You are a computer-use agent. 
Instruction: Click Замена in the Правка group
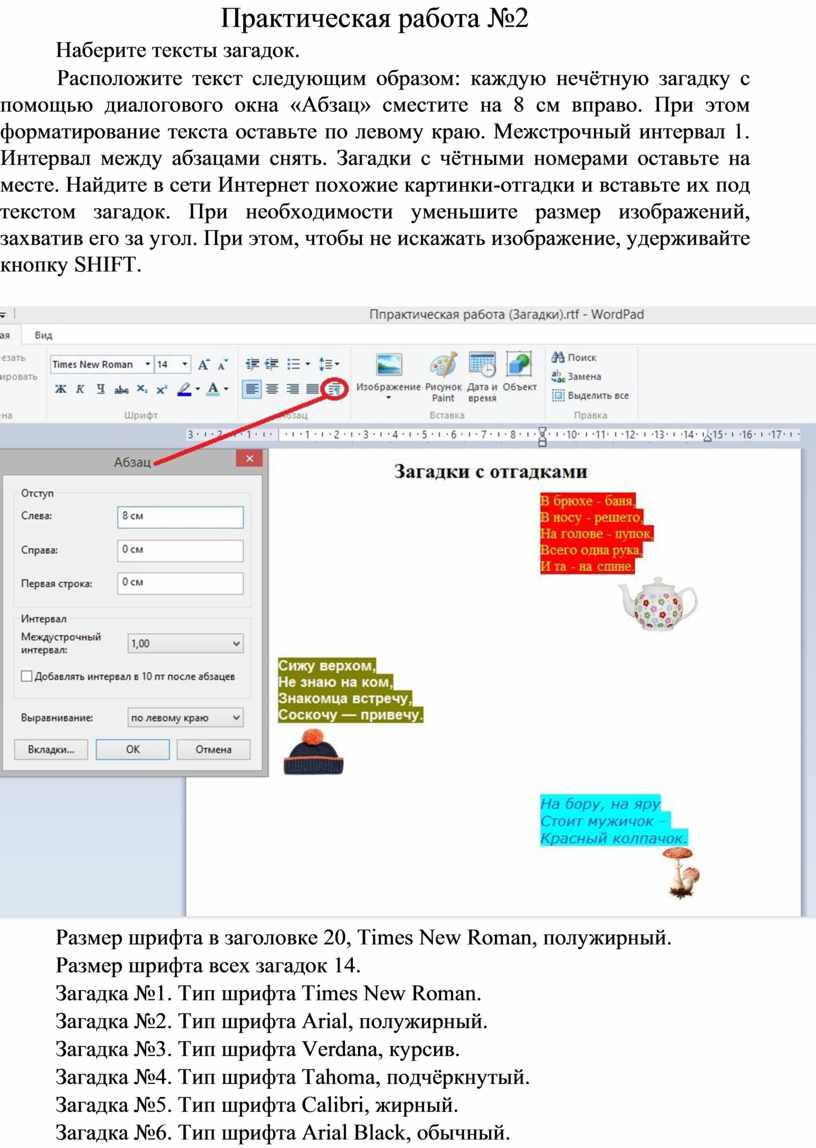(x=576, y=376)
